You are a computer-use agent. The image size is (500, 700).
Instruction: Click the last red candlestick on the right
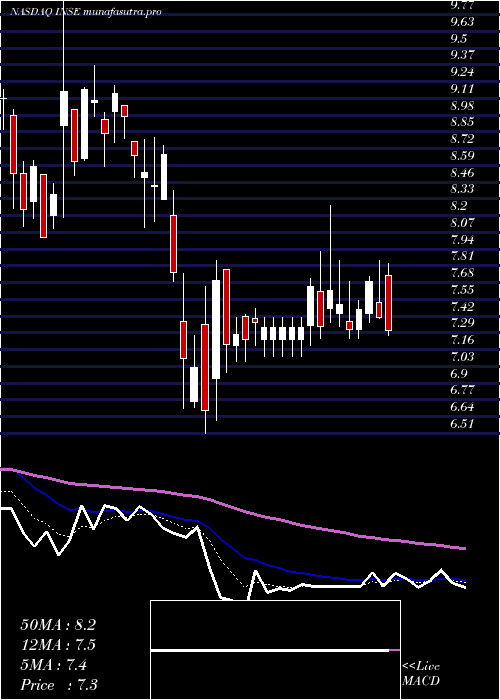pyautogui.click(x=389, y=303)
